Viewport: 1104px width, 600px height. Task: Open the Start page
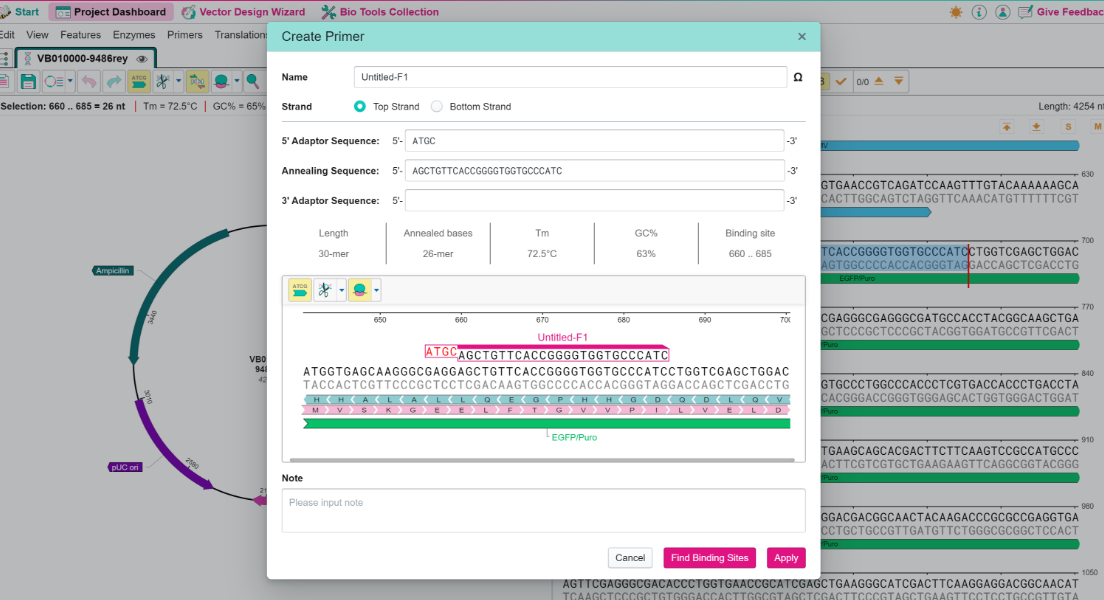click(x=20, y=11)
